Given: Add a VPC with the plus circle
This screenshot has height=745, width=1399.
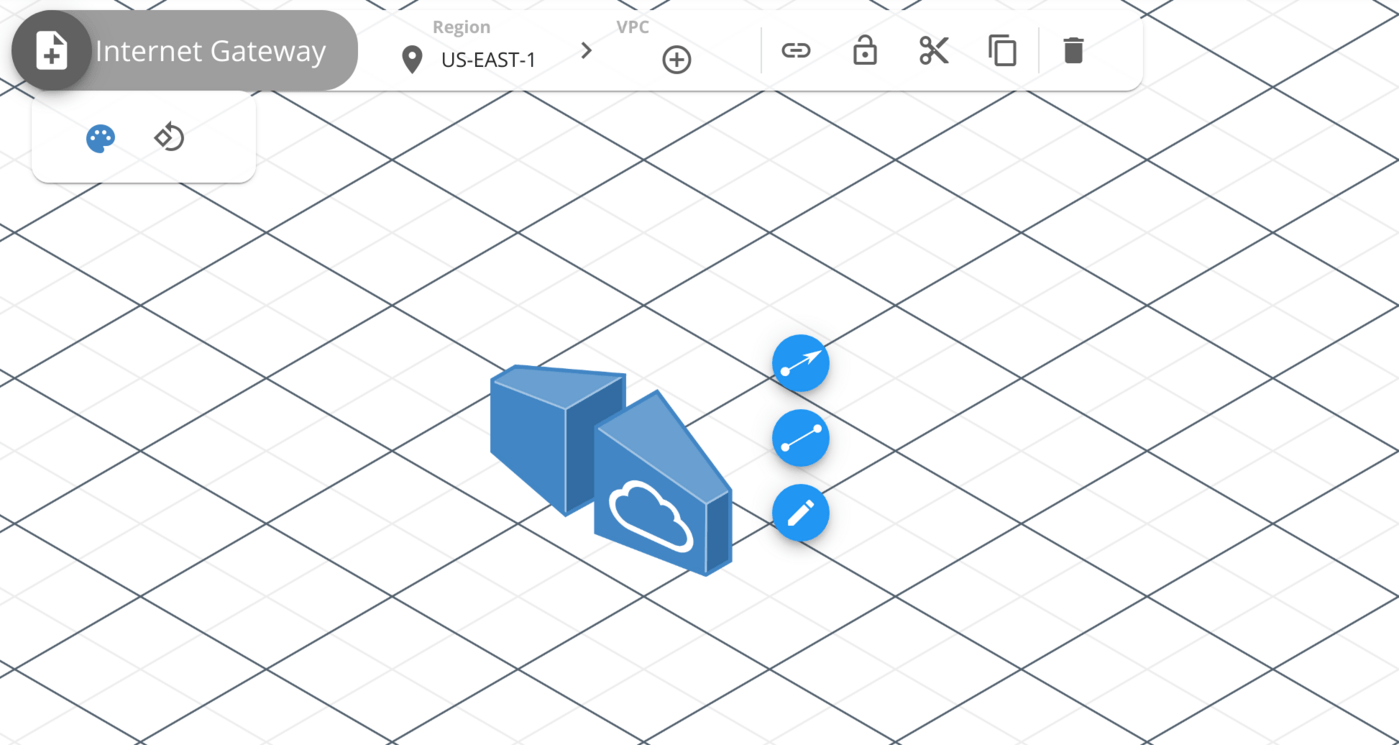Looking at the screenshot, I should tap(677, 60).
